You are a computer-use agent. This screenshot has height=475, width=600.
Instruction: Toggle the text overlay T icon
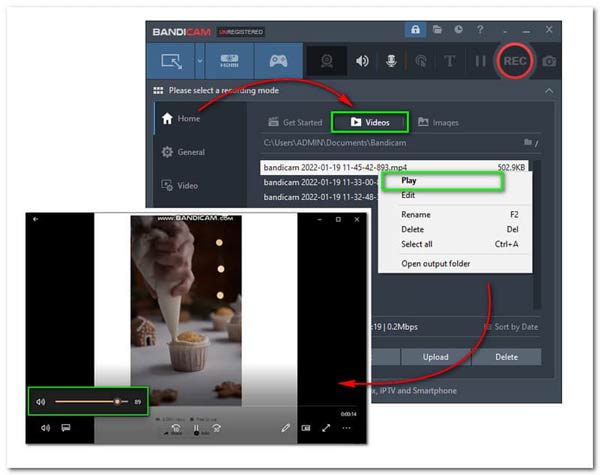point(449,61)
